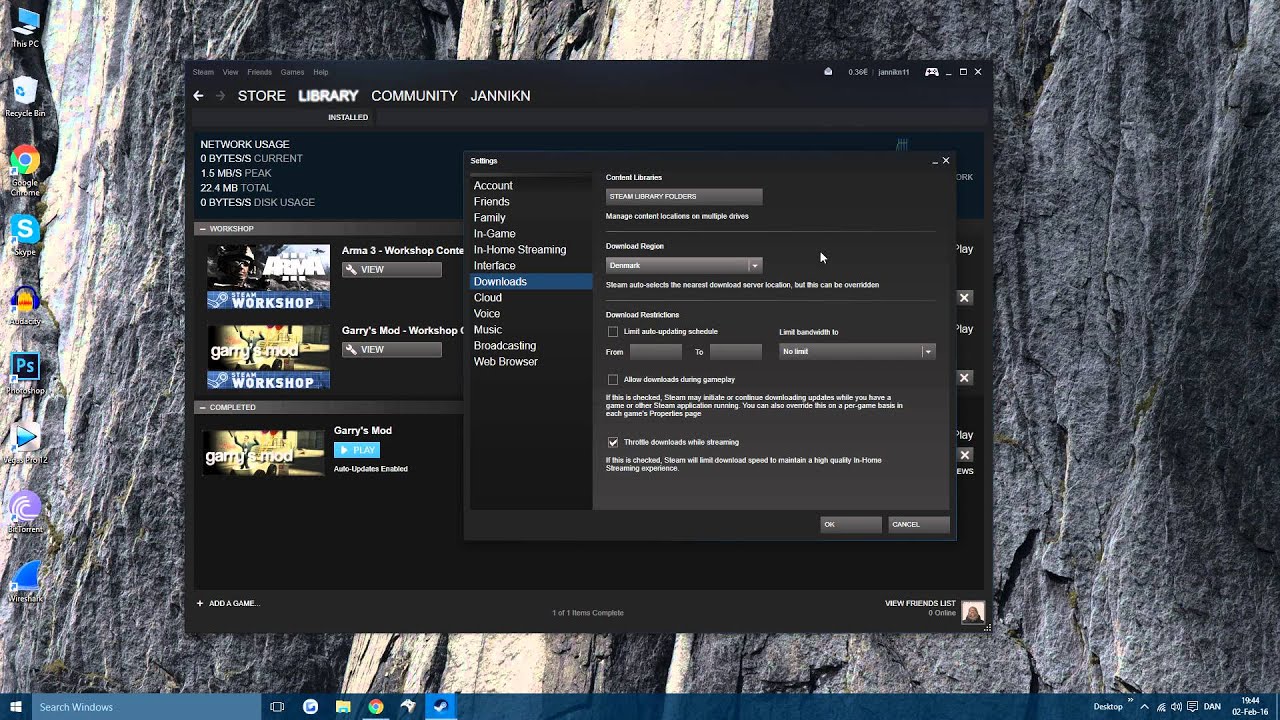
Task: Click VIEW for Garry's Mod Workshop
Action: pyautogui.click(x=392, y=349)
